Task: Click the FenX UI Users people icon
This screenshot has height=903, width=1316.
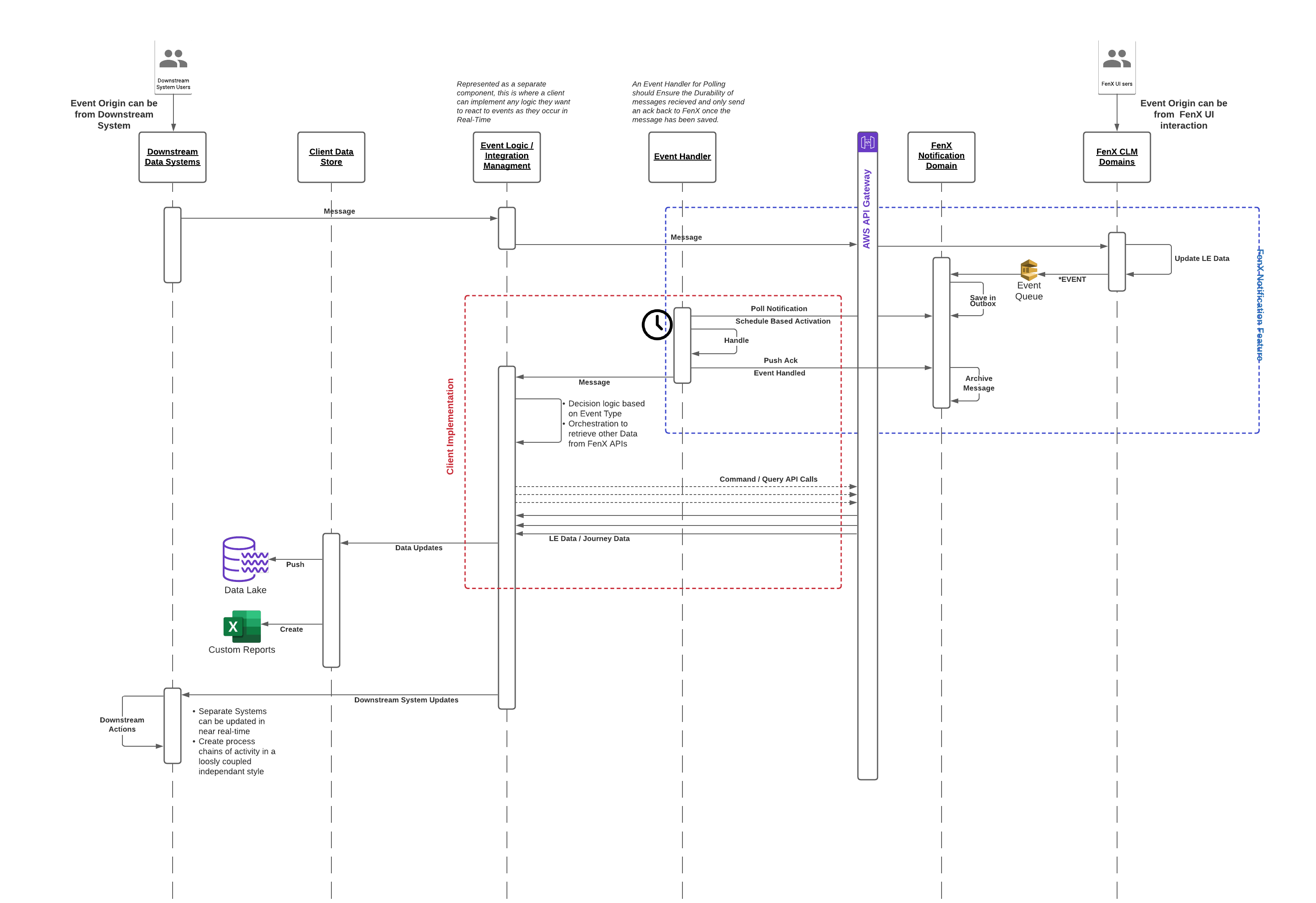Action: coord(1116,59)
